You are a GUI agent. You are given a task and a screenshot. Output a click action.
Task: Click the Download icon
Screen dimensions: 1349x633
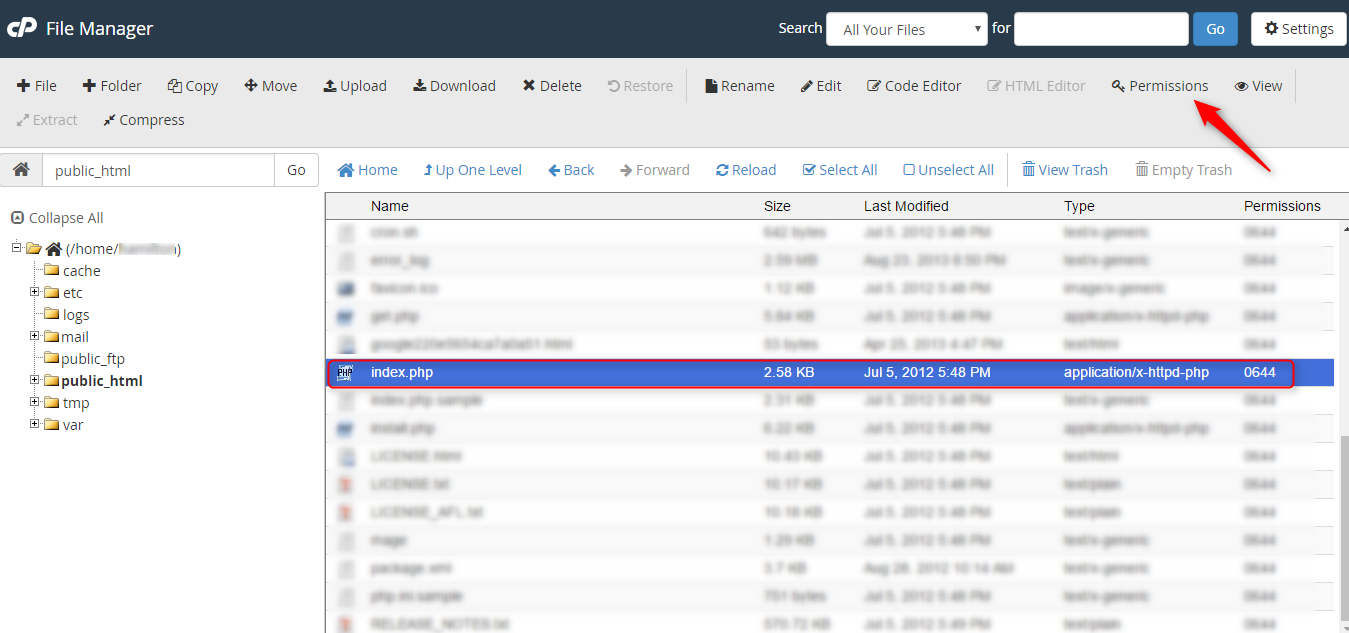coord(454,86)
